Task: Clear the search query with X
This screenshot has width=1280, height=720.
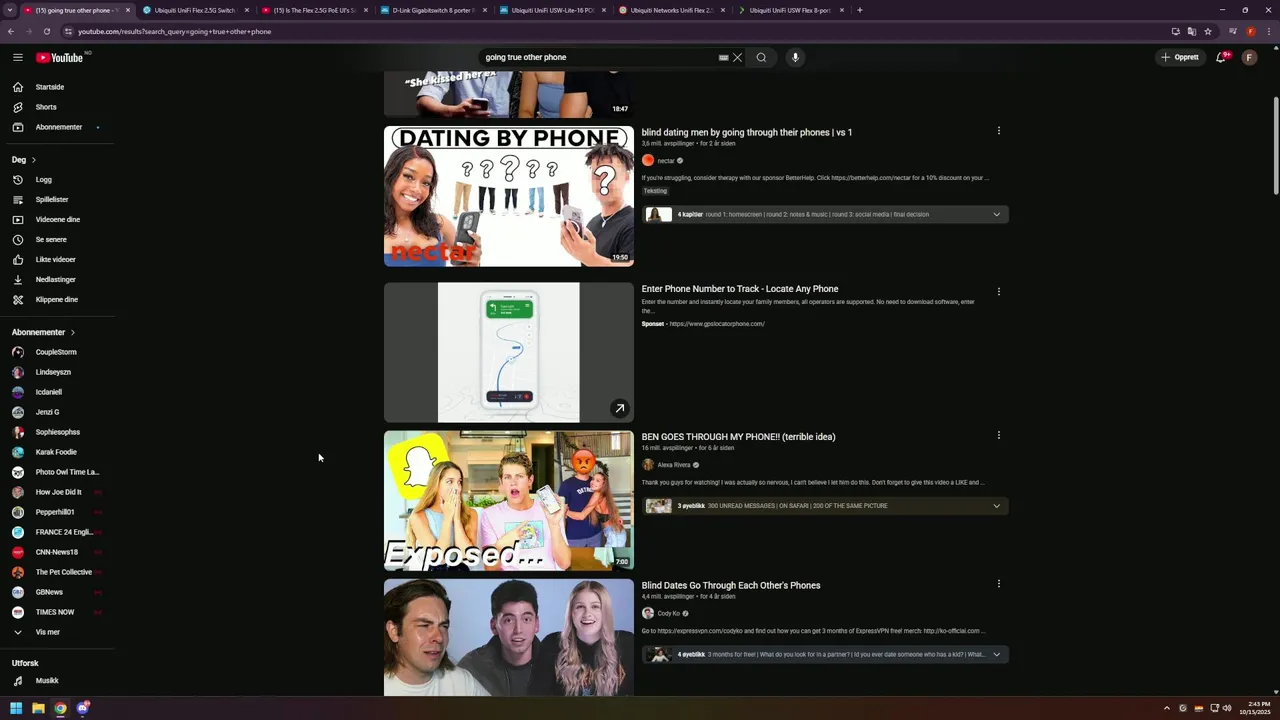Action: click(737, 57)
